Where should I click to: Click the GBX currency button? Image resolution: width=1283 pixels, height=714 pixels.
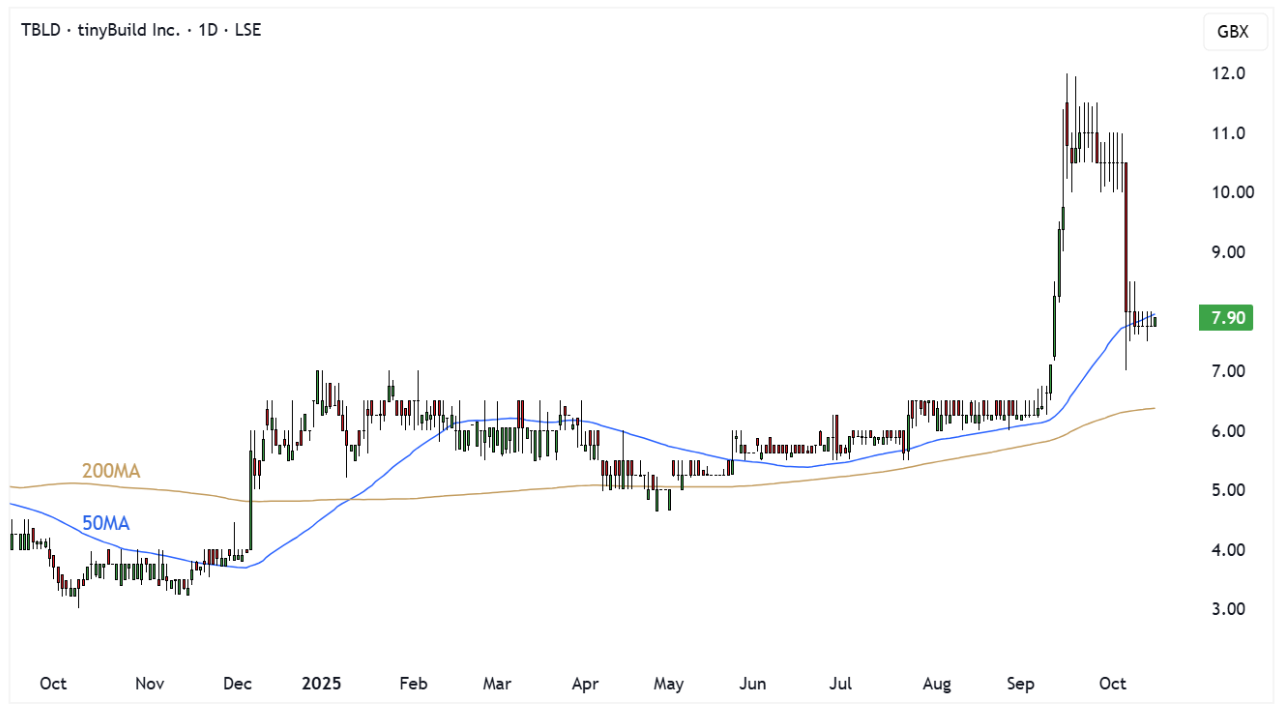coord(1232,31)
